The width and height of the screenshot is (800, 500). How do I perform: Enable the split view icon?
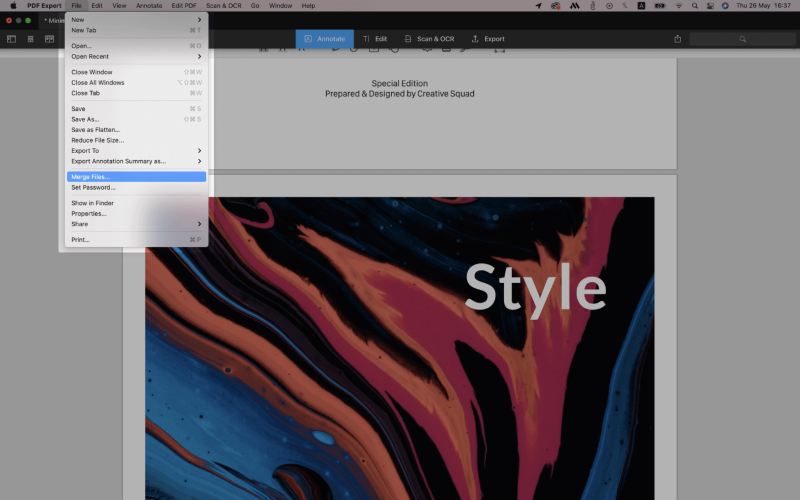tap(49, 39)
